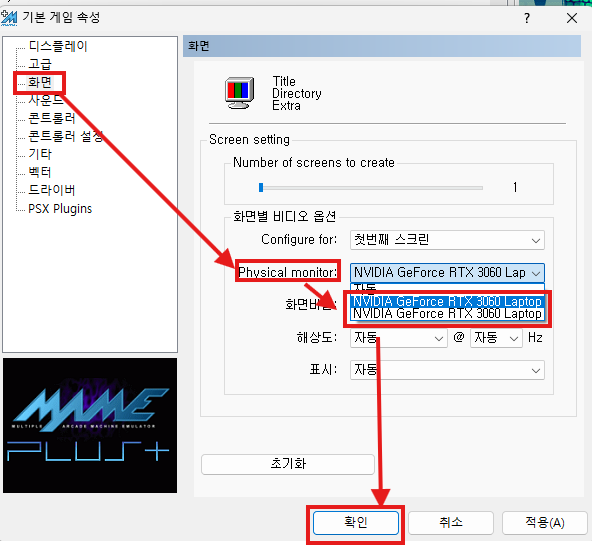The height and width of the screenshot is (545, 592).
Task: Click the monitor icon in 화면 panel
Action: (240, 93)
